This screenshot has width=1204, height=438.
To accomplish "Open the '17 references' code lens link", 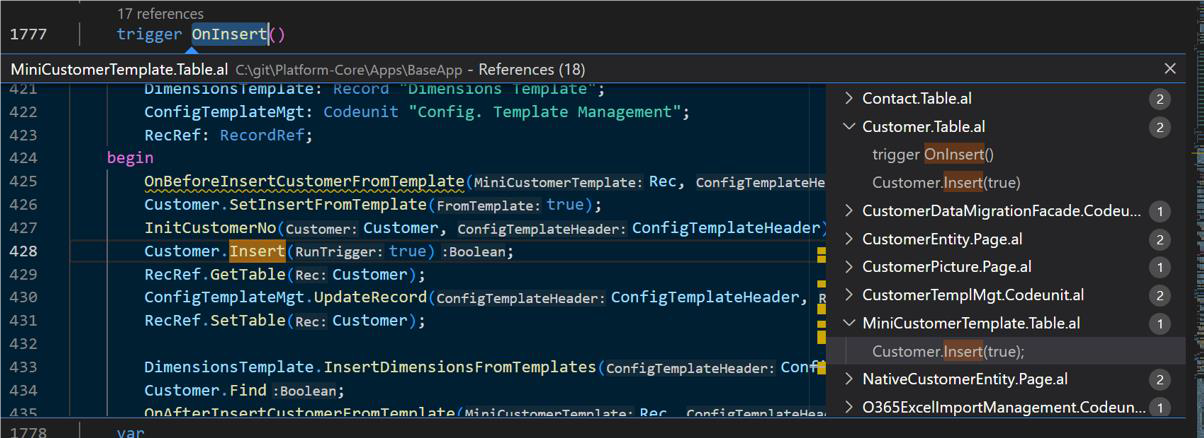I will click(x=160, y=14).
